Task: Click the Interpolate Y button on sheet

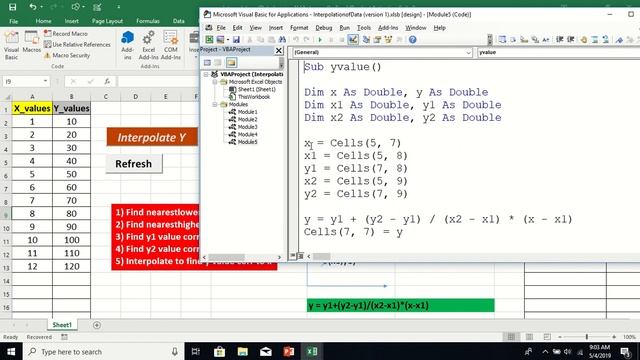Action: coord(153,137)
